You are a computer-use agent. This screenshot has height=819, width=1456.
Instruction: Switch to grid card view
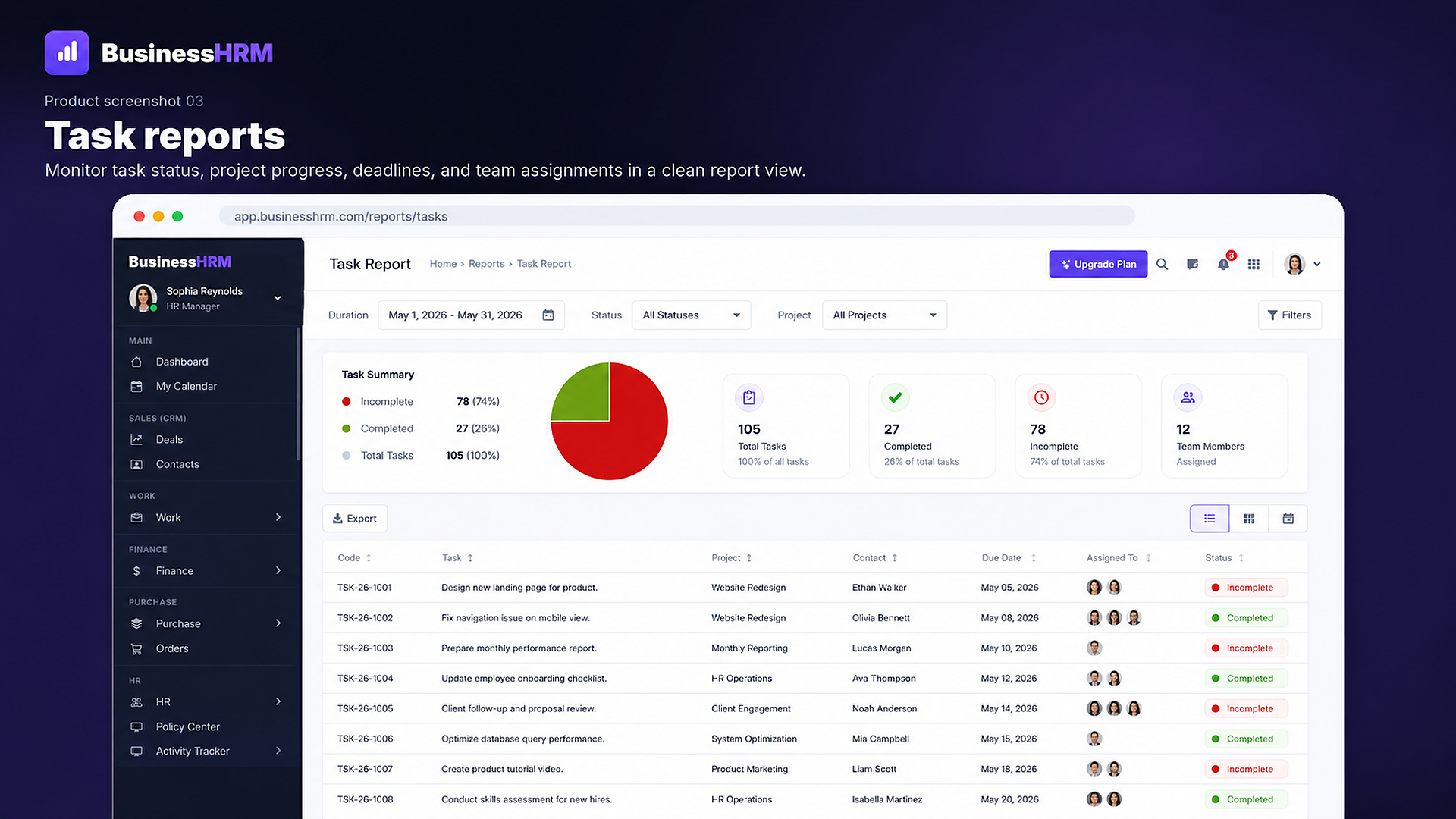1249,519
